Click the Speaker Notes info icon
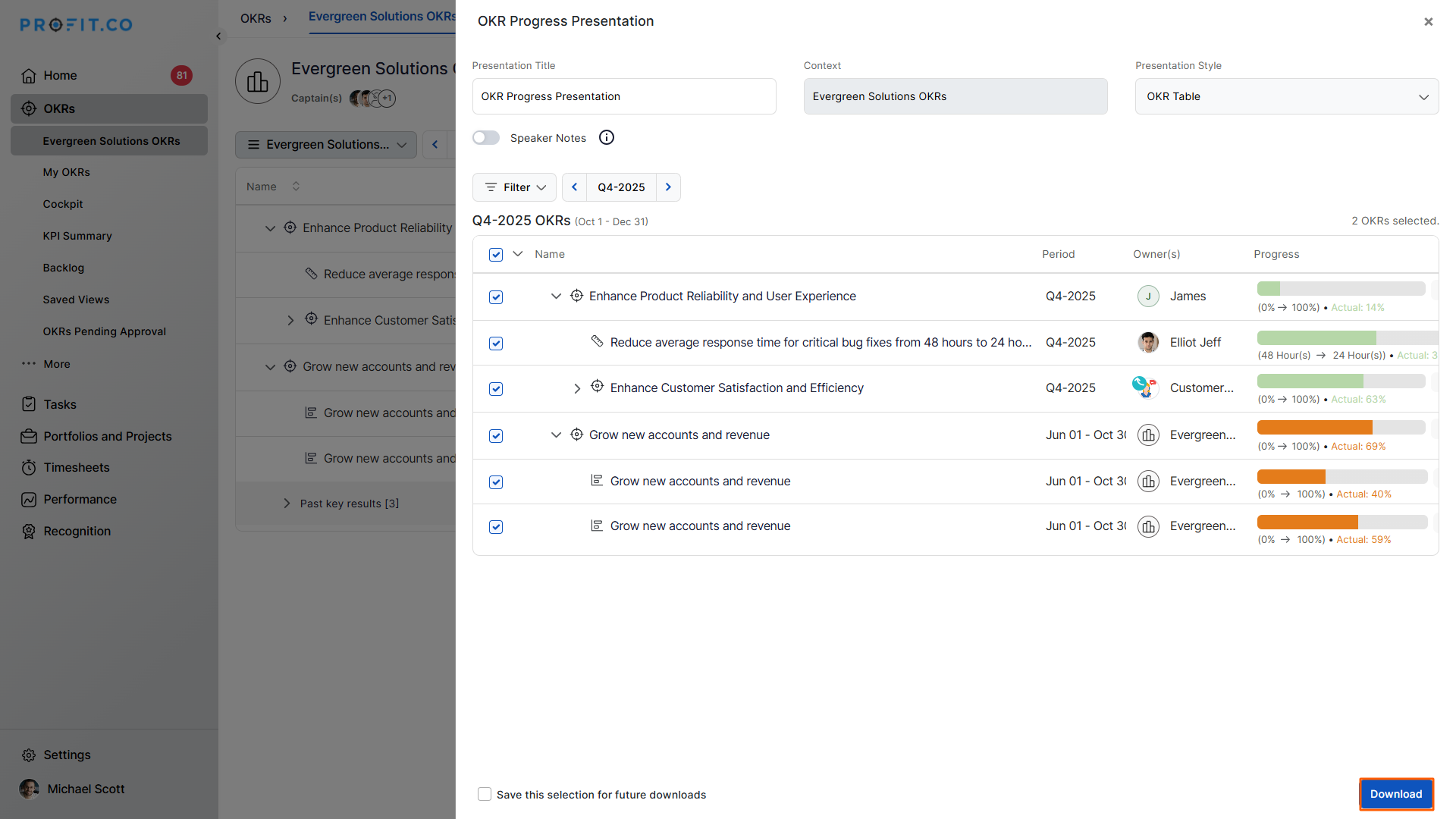 pos(607,137)
